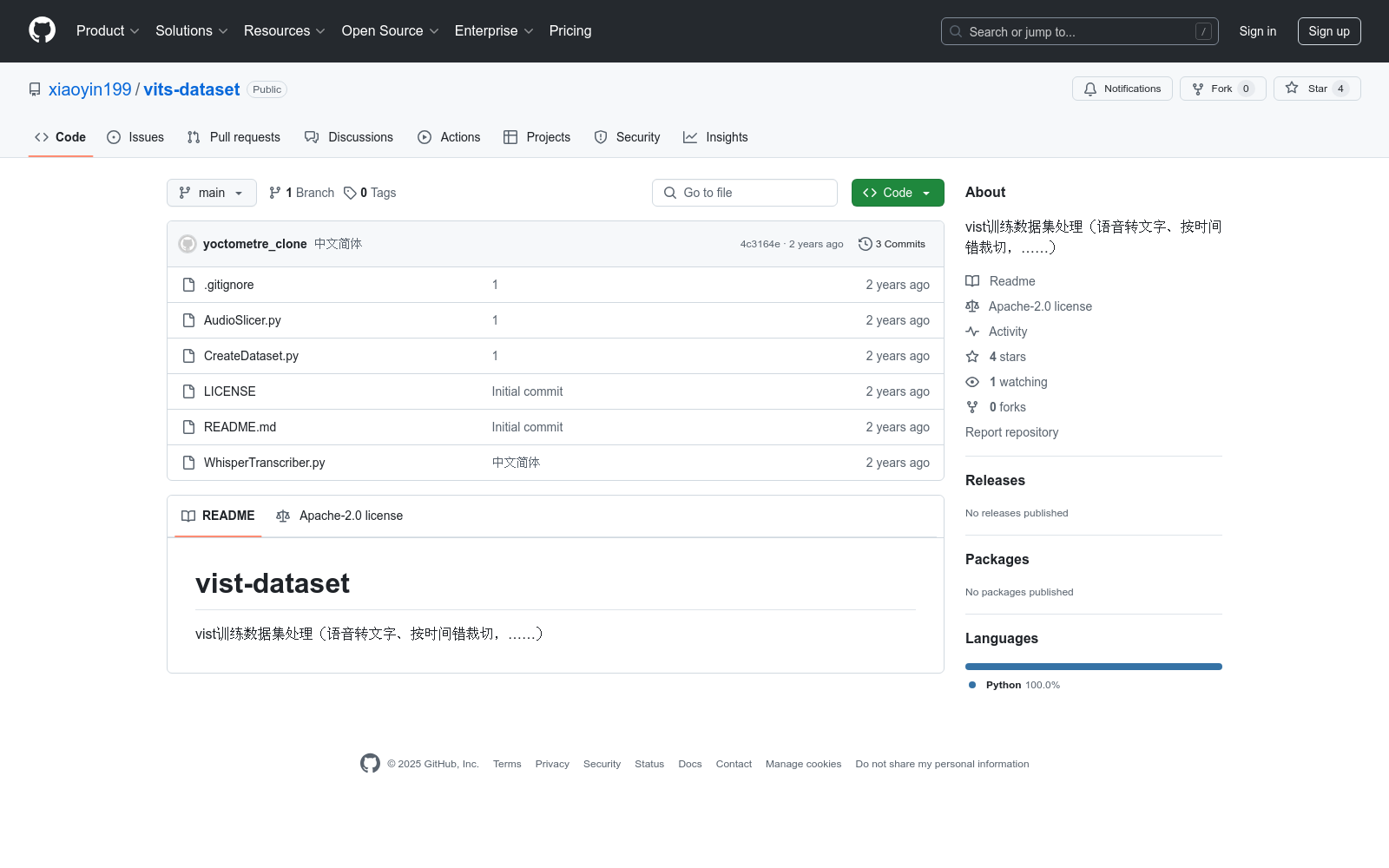Click the search magnifier icon in header
The image size is (1389, 868).
[x=956, y=31]
